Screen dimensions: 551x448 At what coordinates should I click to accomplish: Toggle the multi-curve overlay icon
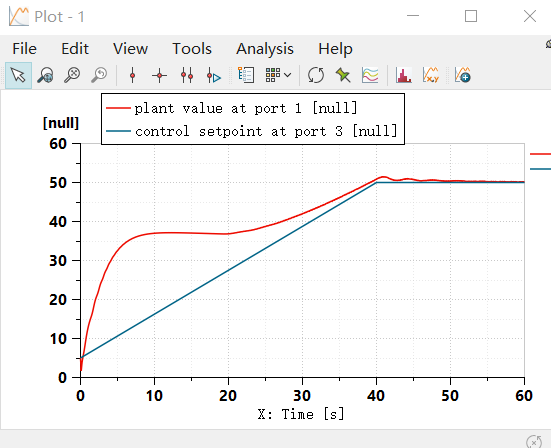[x=370, y=75]
